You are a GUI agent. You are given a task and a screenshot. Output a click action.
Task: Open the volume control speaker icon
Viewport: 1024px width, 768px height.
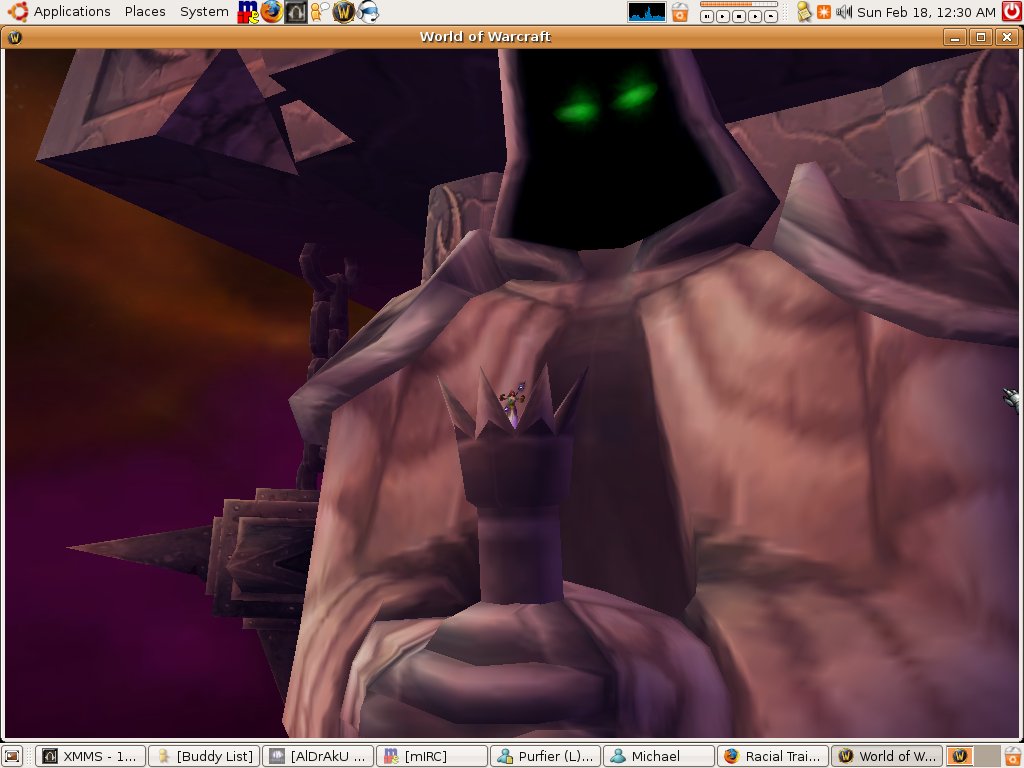pyautogui.click(x=844, y=12)
